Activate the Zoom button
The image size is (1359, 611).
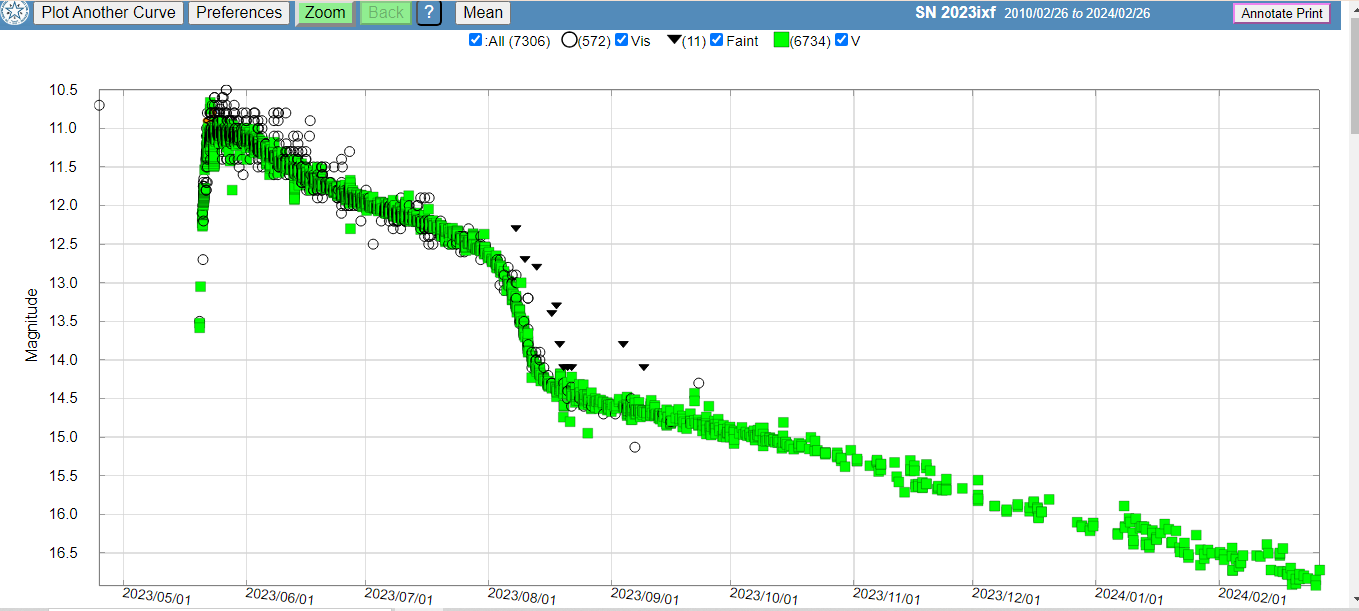[x=325, y=13]
